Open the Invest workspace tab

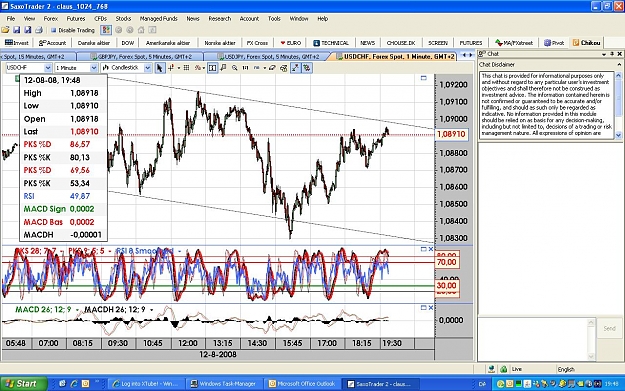(x=16, y=43)
